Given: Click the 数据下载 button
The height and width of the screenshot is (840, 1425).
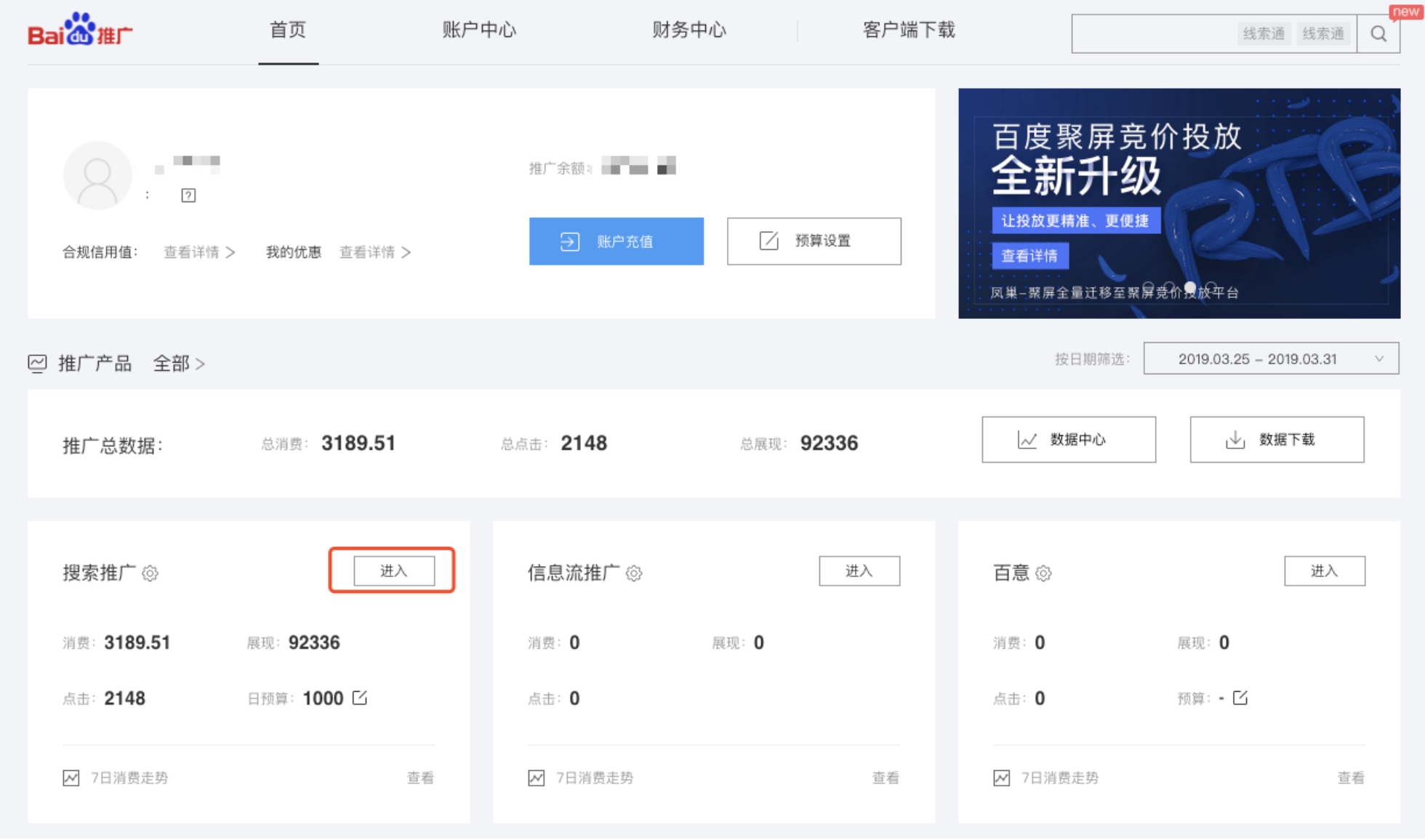Looking at the screenshot, I should click(1277, 440).
